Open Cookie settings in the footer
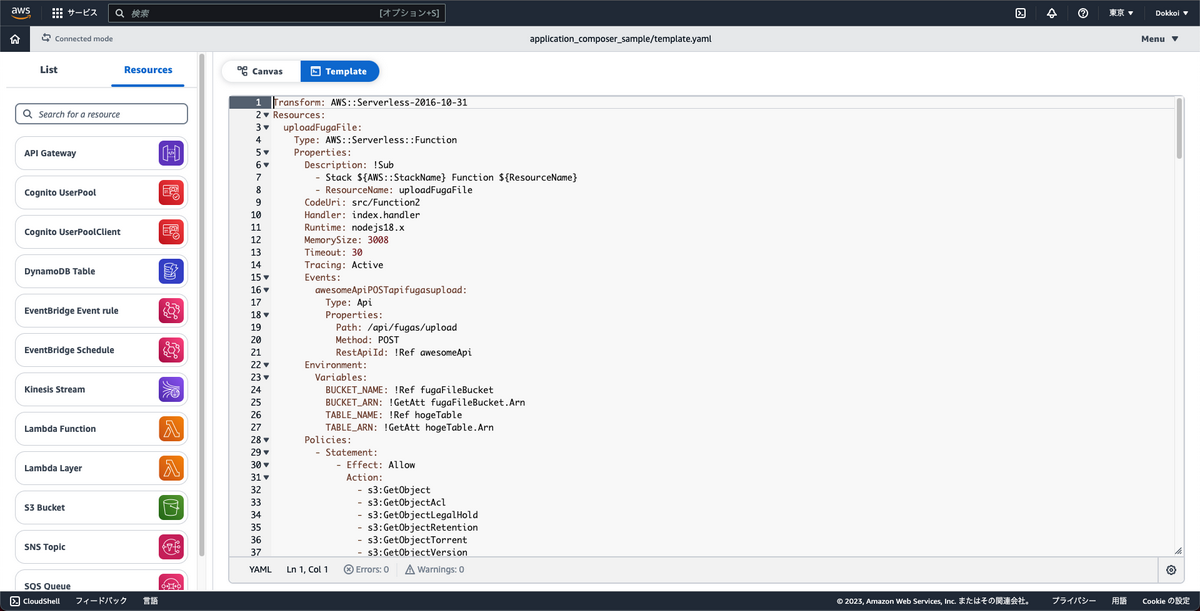This screenshot has width=1200, height=611. point(1165,601)
